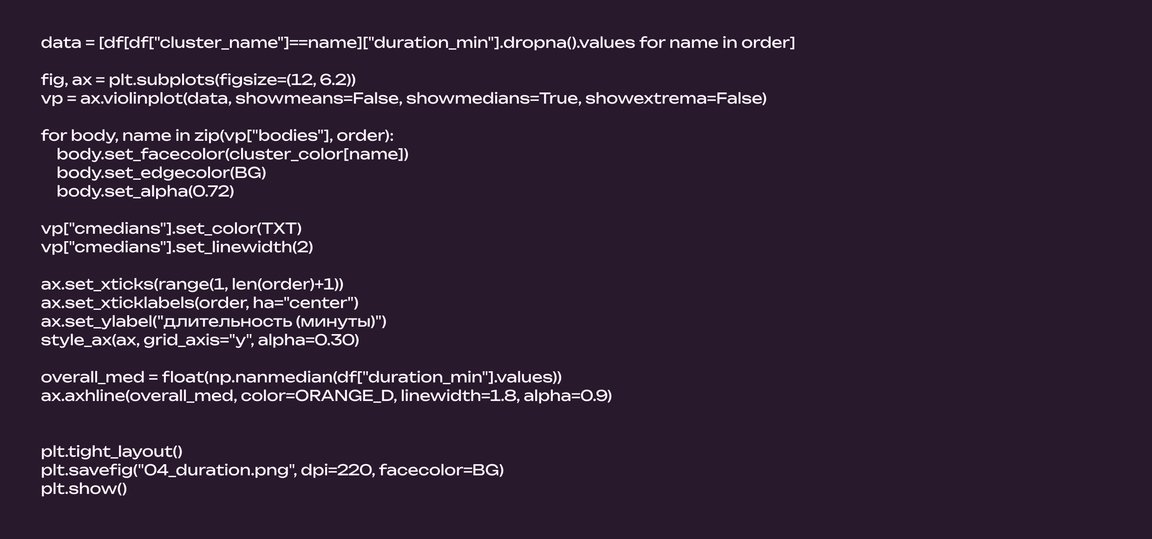Click the ax.violinplot call line
Image resolution: width=1152 pixels, height=539 pixels.
[x=403, y=98]
